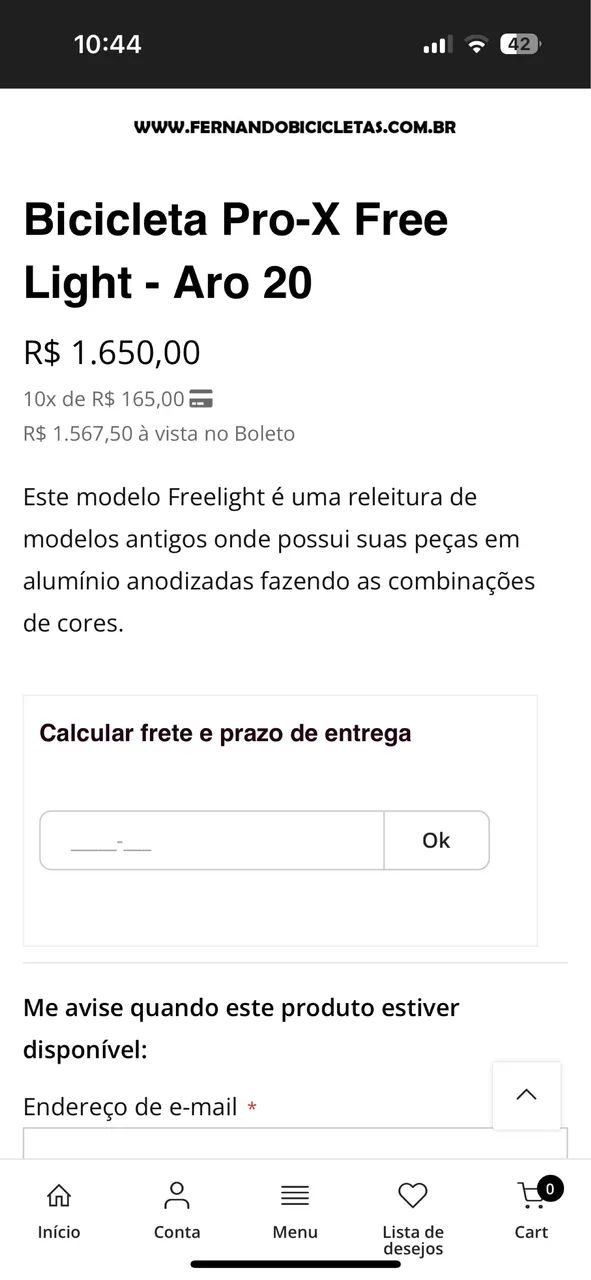Tap the battery indicator in status bar
The width and height of the screenshot is (591, 1280).
coord(521,44)
